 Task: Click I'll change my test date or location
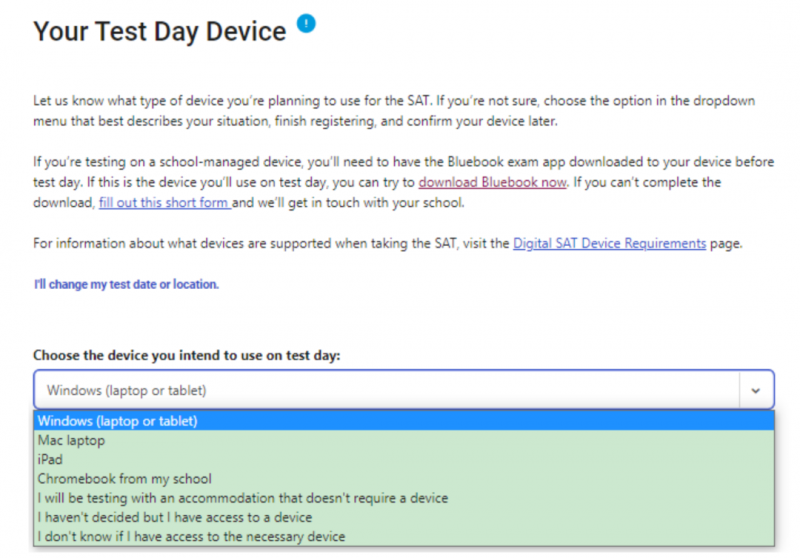pyautogui.click(x=126, y=284)
